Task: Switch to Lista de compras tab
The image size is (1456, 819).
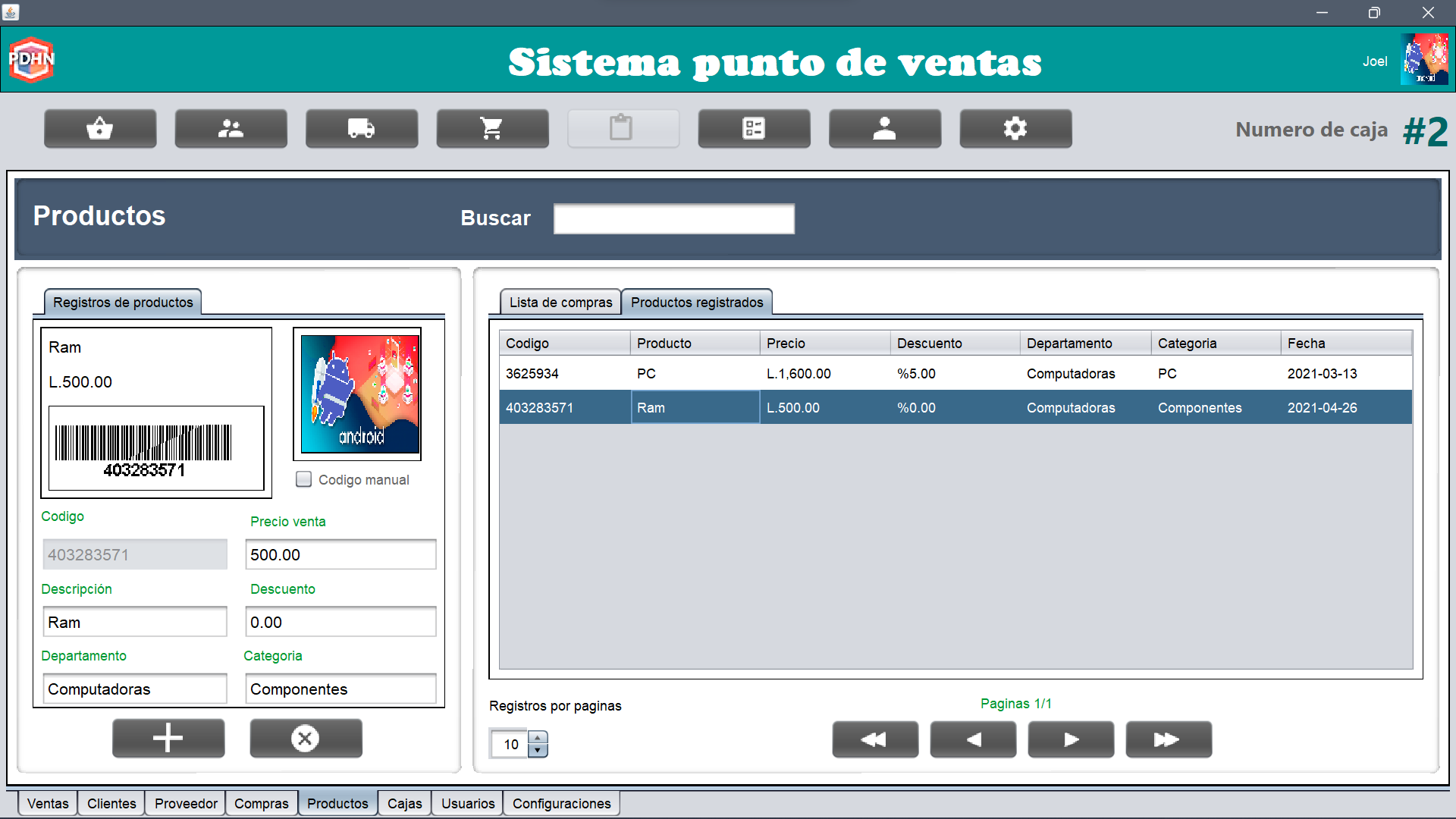Action: click(560, 302)
